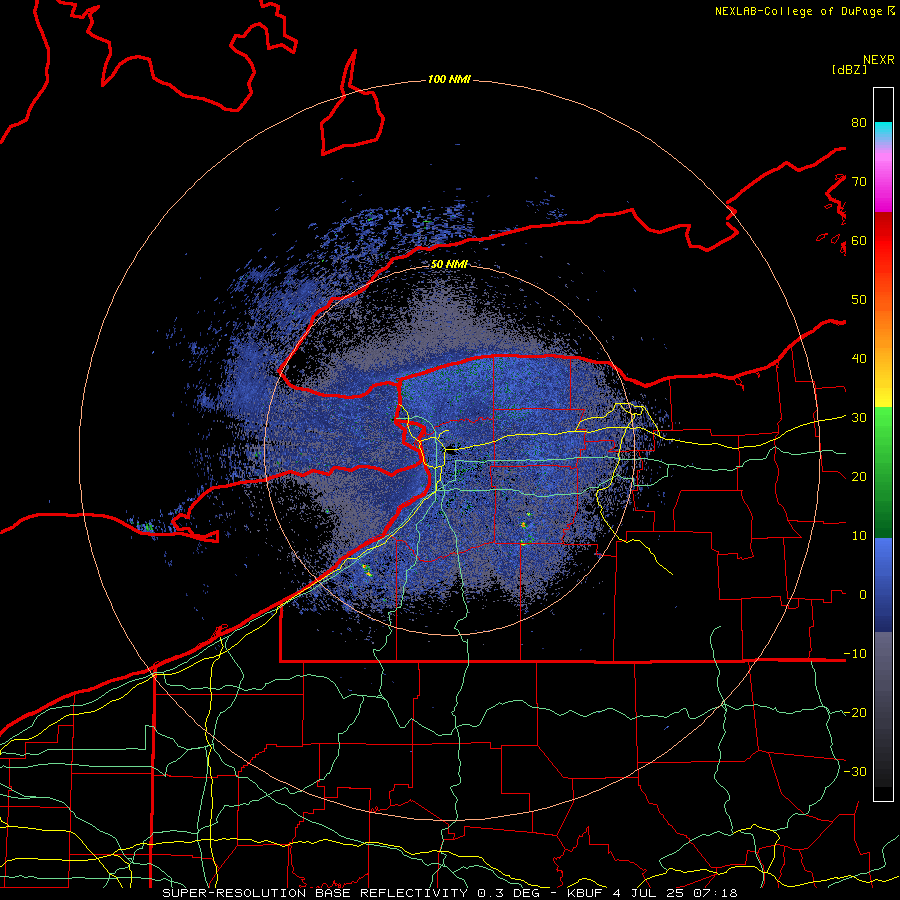Click the 4 JUL 25 07:18 timestamp
The width and height of the screenshot is (900, 900).
(x=676, y=893)
